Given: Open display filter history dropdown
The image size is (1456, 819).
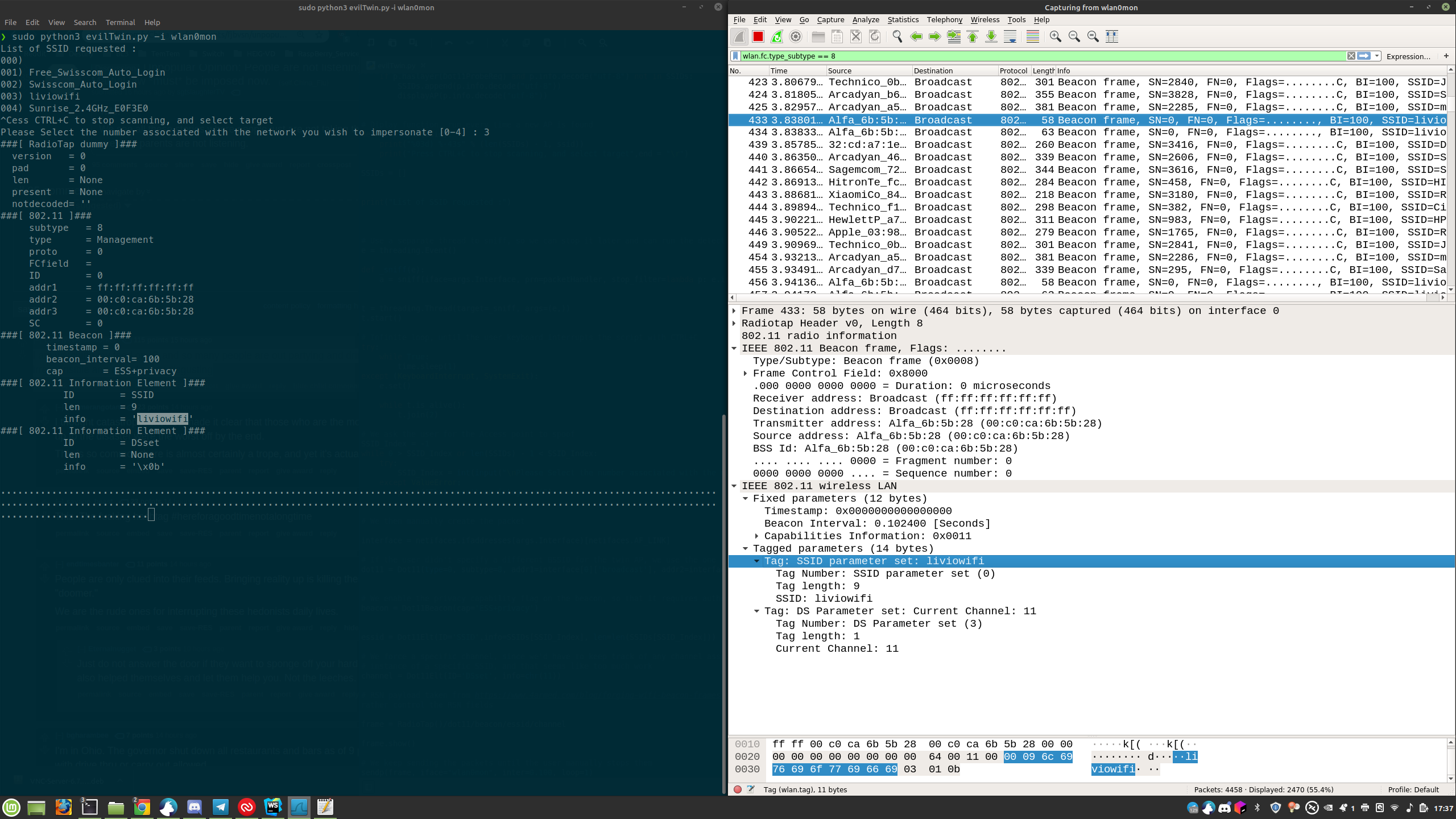Looking at the screenshot, I should (x=1377, y=56).
